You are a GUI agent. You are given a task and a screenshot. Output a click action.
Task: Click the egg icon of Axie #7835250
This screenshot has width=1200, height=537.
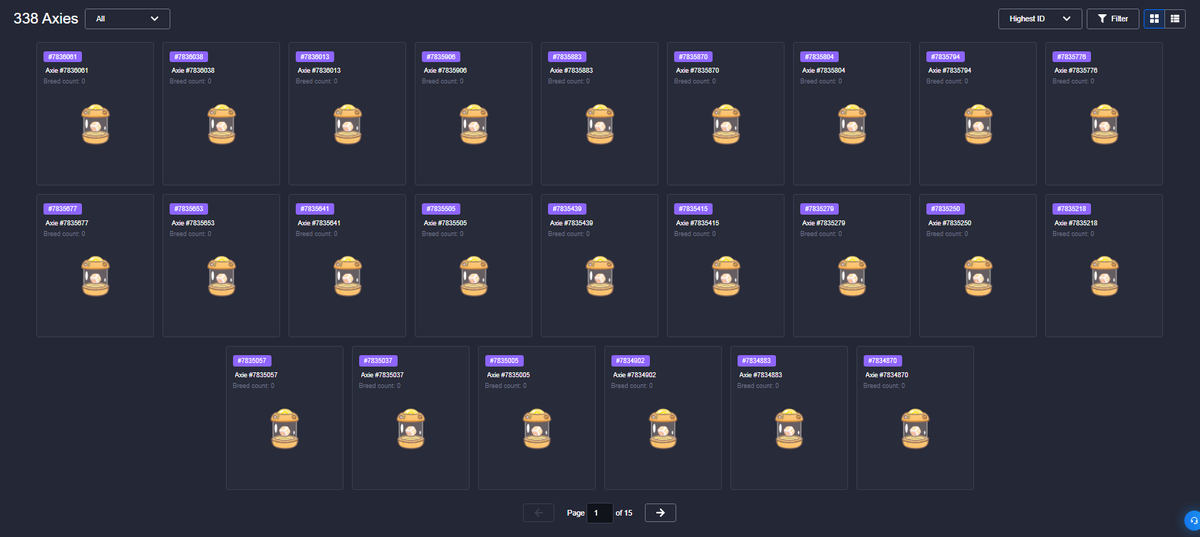point(977,277)
